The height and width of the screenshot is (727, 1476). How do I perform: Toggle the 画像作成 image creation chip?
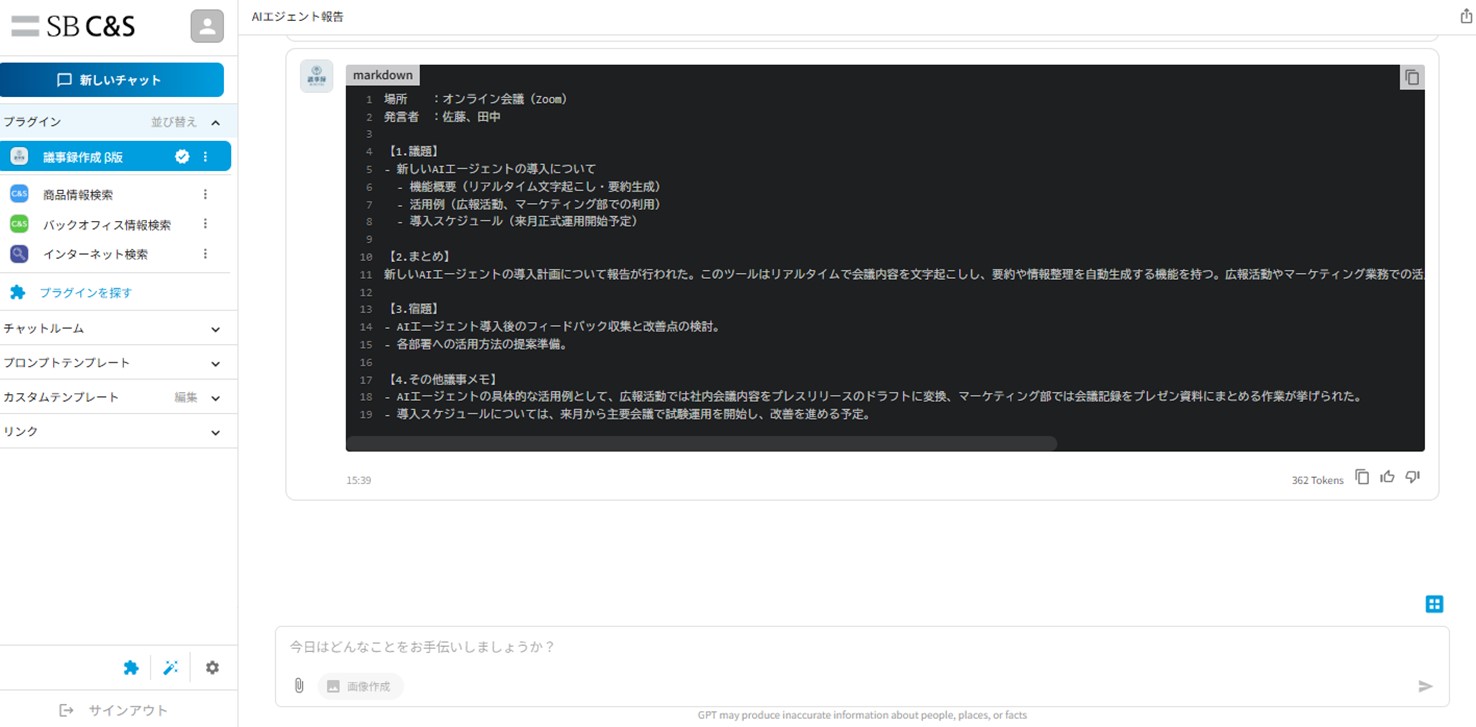coord(360,686)
